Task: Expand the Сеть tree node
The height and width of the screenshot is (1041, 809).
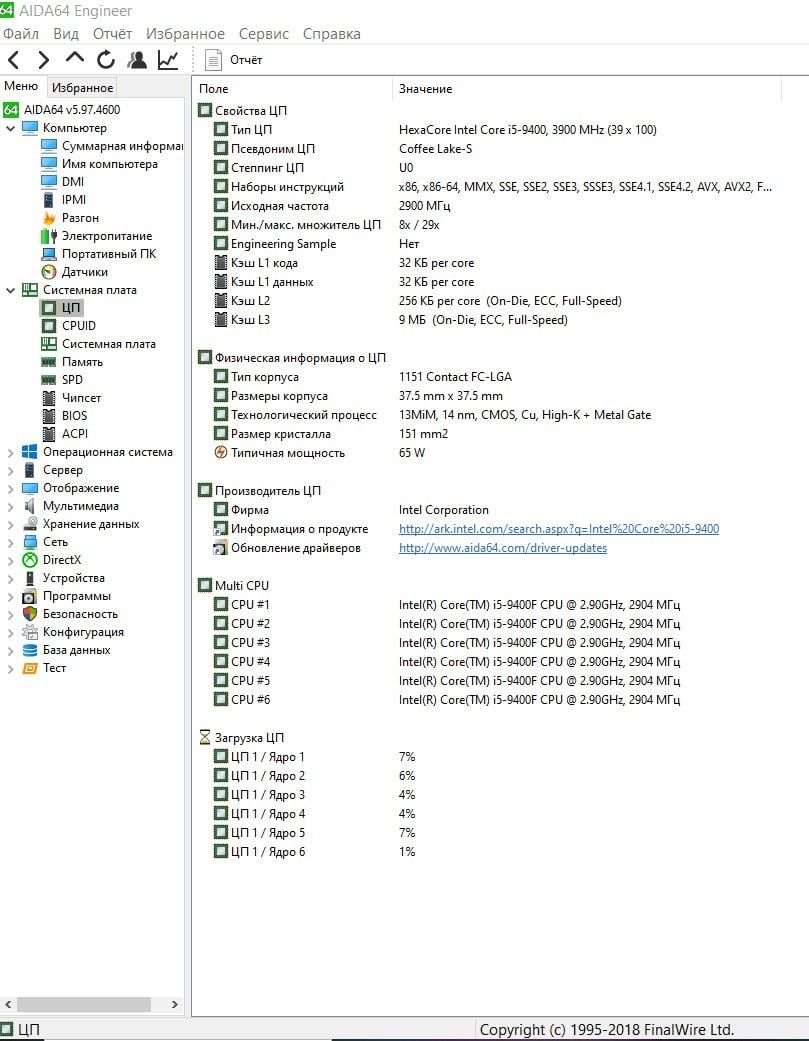Action: pyautogui.click(x=10, y=542)
